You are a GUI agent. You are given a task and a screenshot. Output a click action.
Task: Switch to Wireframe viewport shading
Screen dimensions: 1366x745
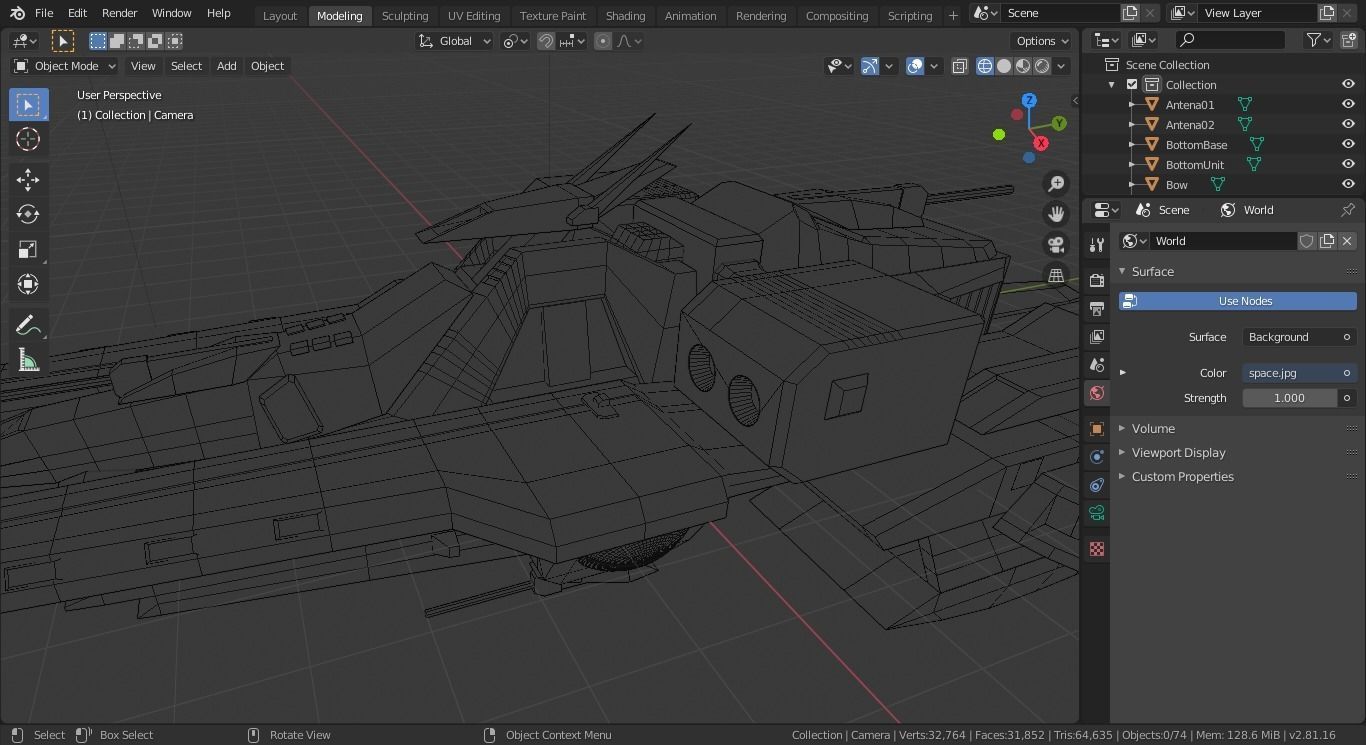pyautogui.click(x=985, y=66)
